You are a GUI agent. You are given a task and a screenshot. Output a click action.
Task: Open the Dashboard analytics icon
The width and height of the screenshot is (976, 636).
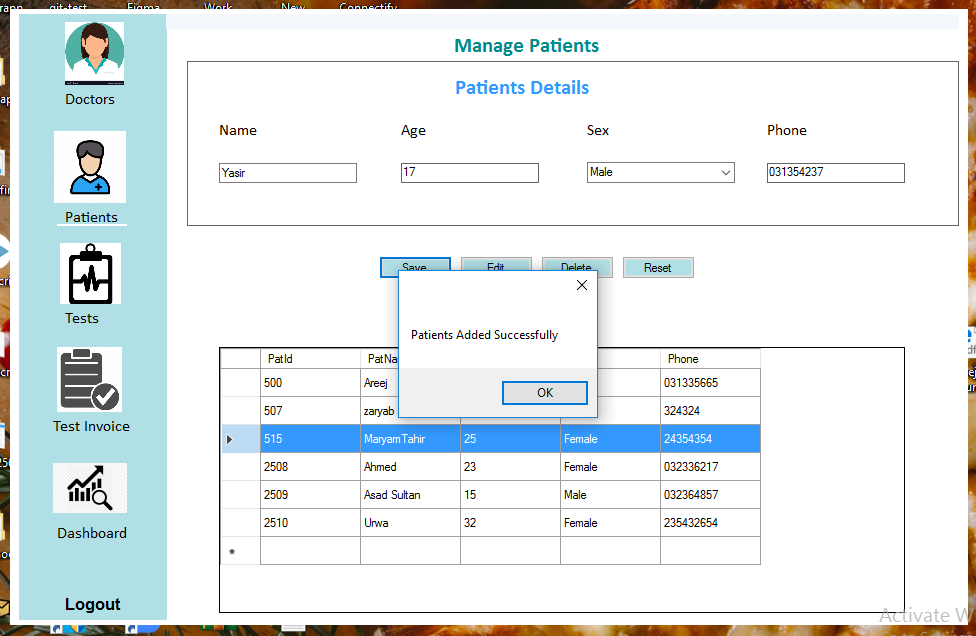tap(90, 488)
